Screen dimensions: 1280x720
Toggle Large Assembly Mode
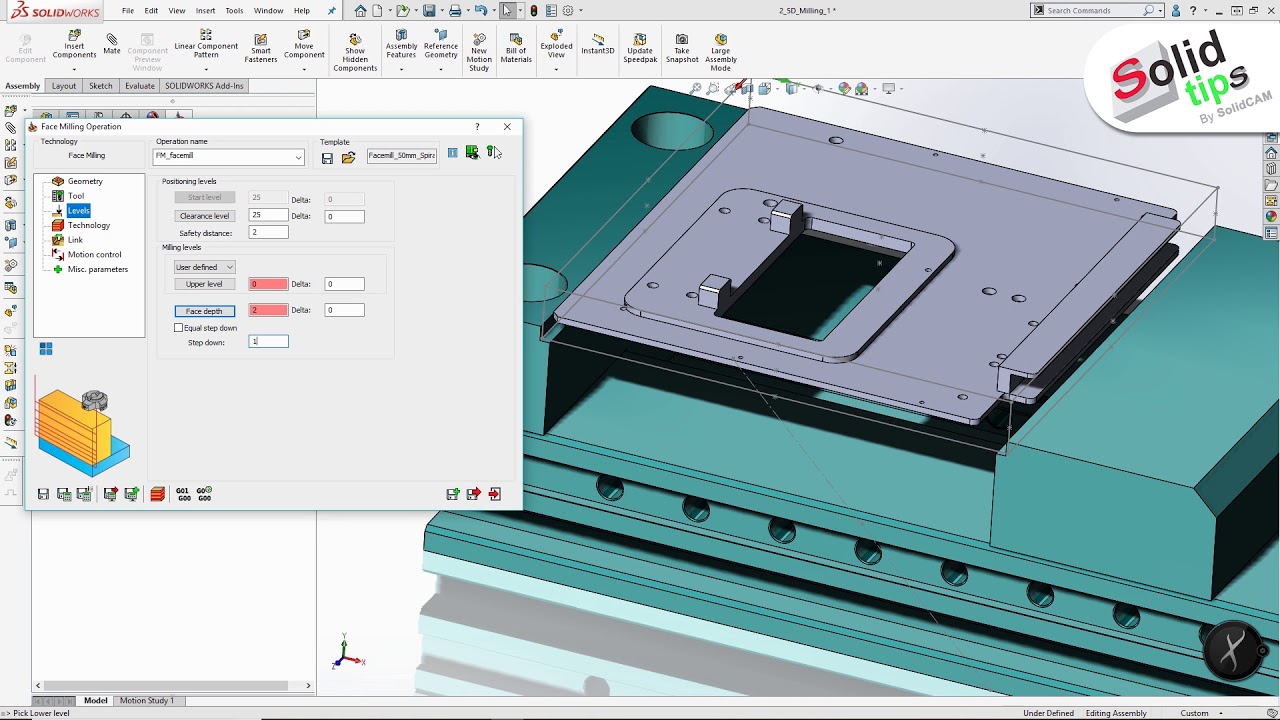click(720, 52)
